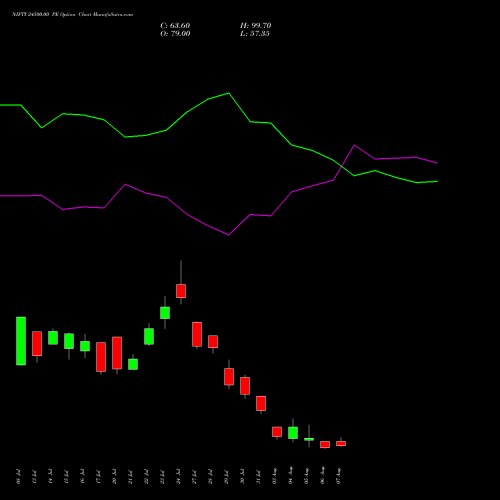
Task: Select the red candlestick for 20 Jul
Action: pyautogui.click(x=117, y=353)
